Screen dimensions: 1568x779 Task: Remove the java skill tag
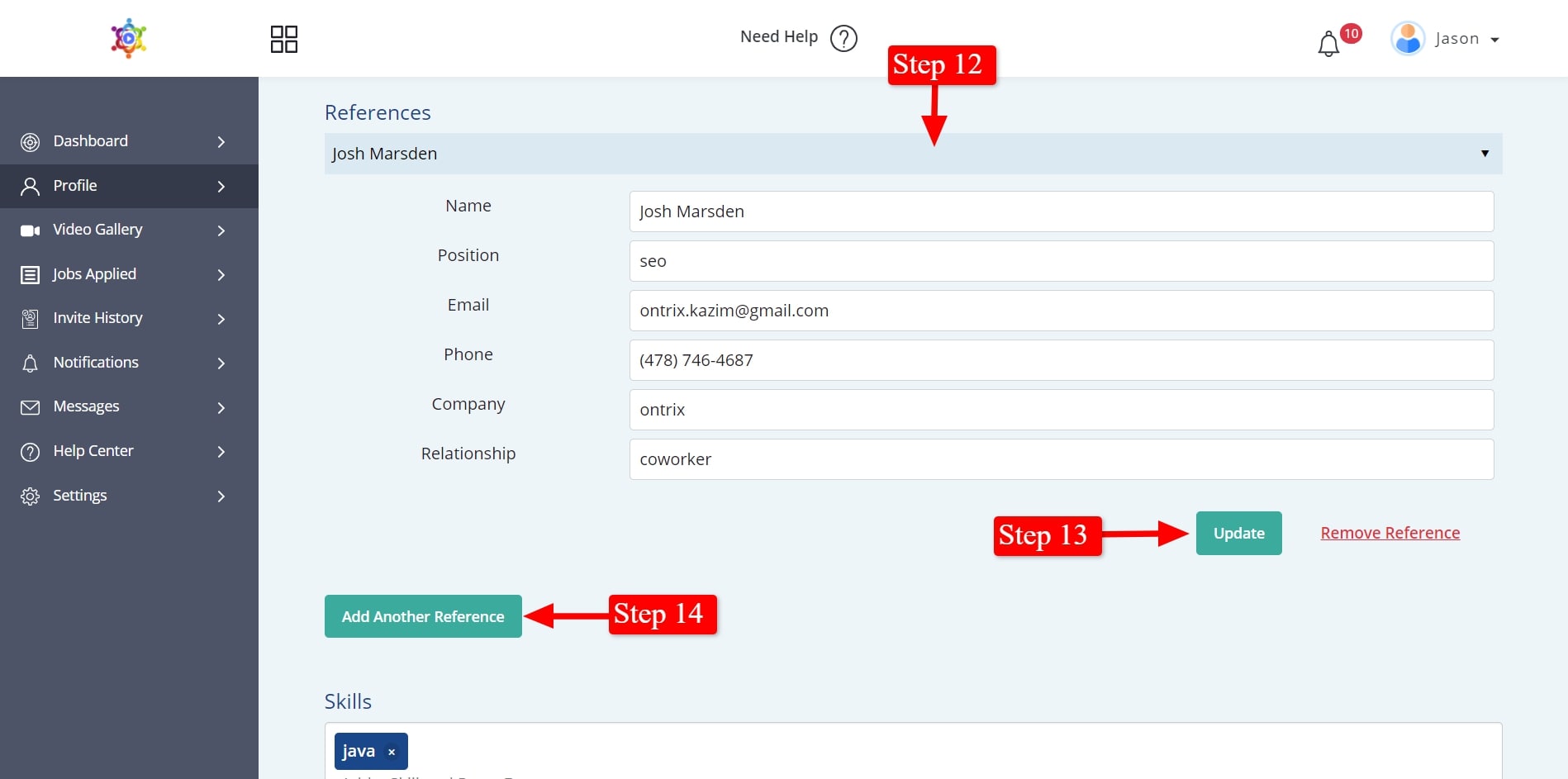[392, 752]
